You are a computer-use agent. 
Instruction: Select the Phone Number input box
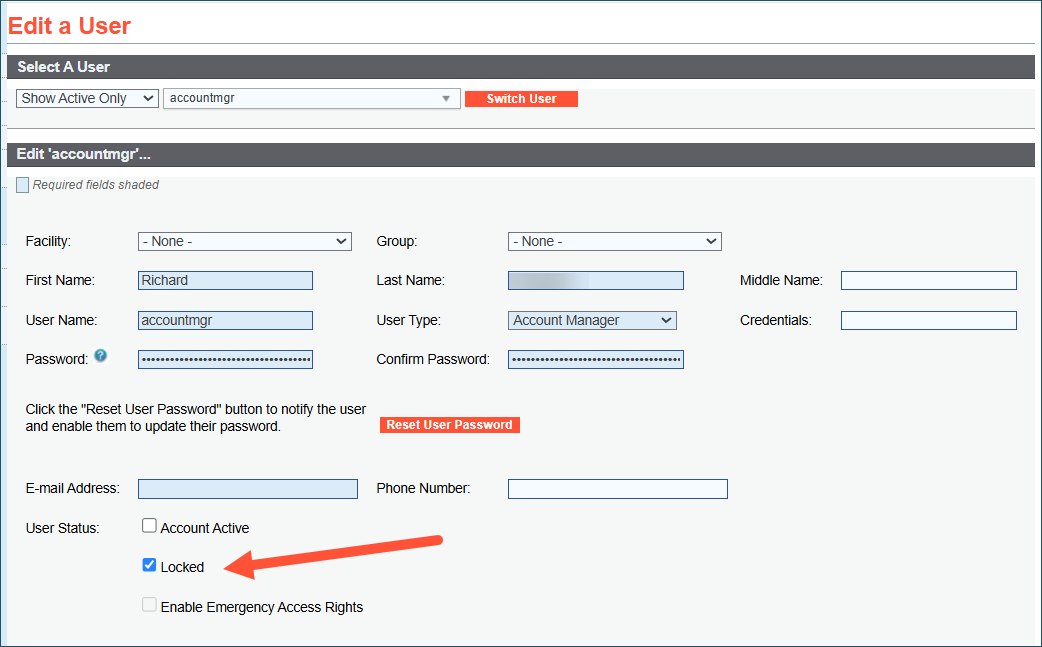pyautogui.click(x=617, y=488)
